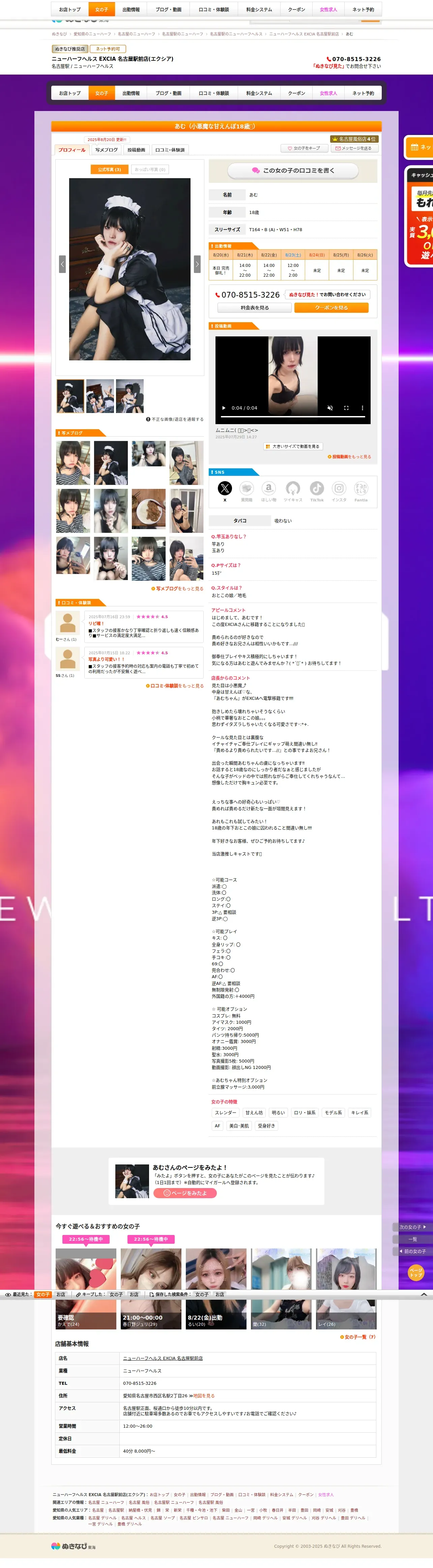Follow the 口コミ・体験談をもっと見る link
This screenshot has width=433, height=1568.
pos(175,685)
